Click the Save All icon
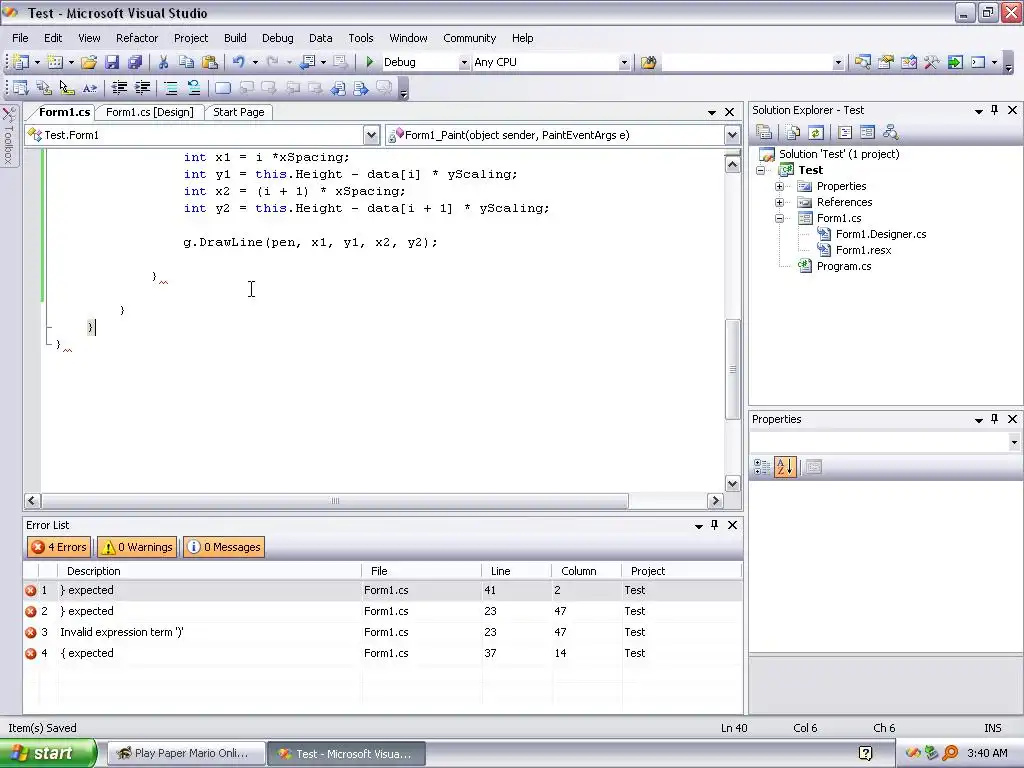 point(135,62)
